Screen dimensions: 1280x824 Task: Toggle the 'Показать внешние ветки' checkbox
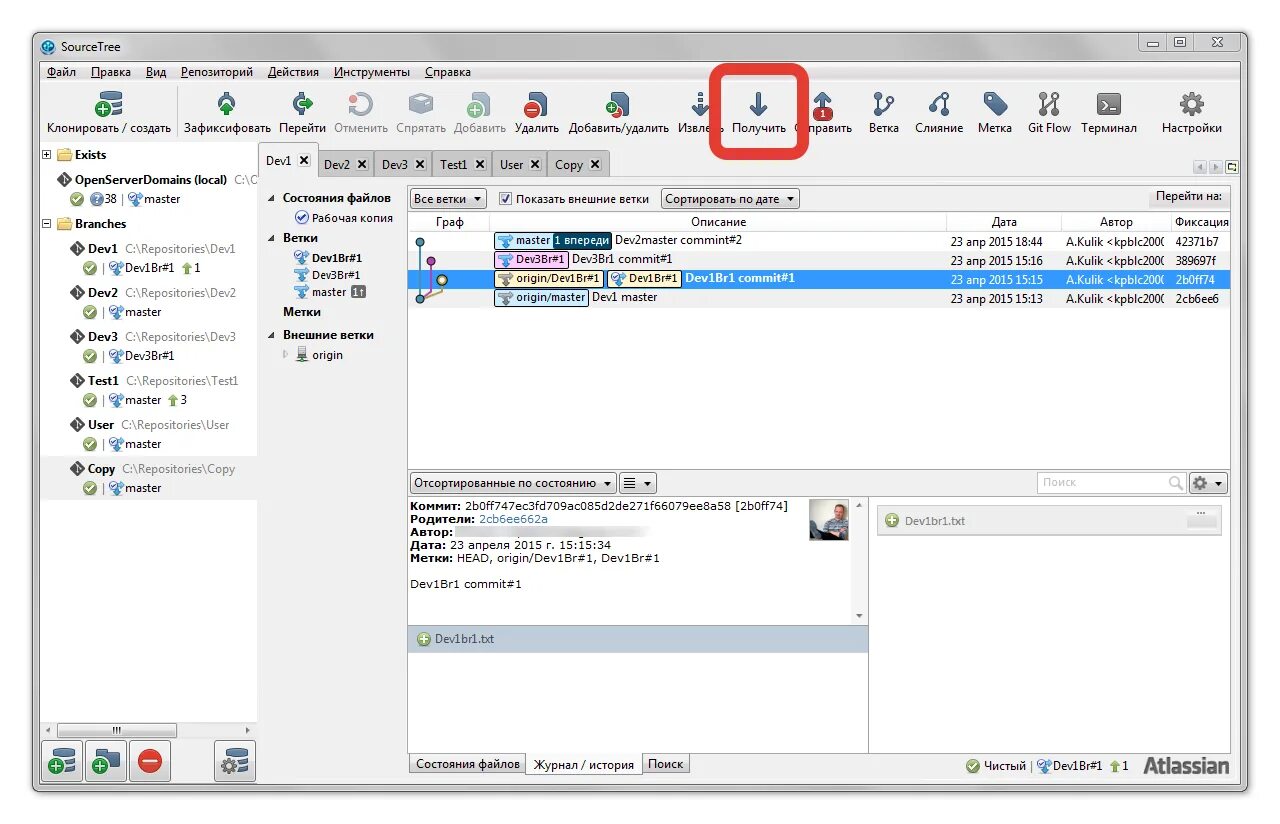(506, 199)
